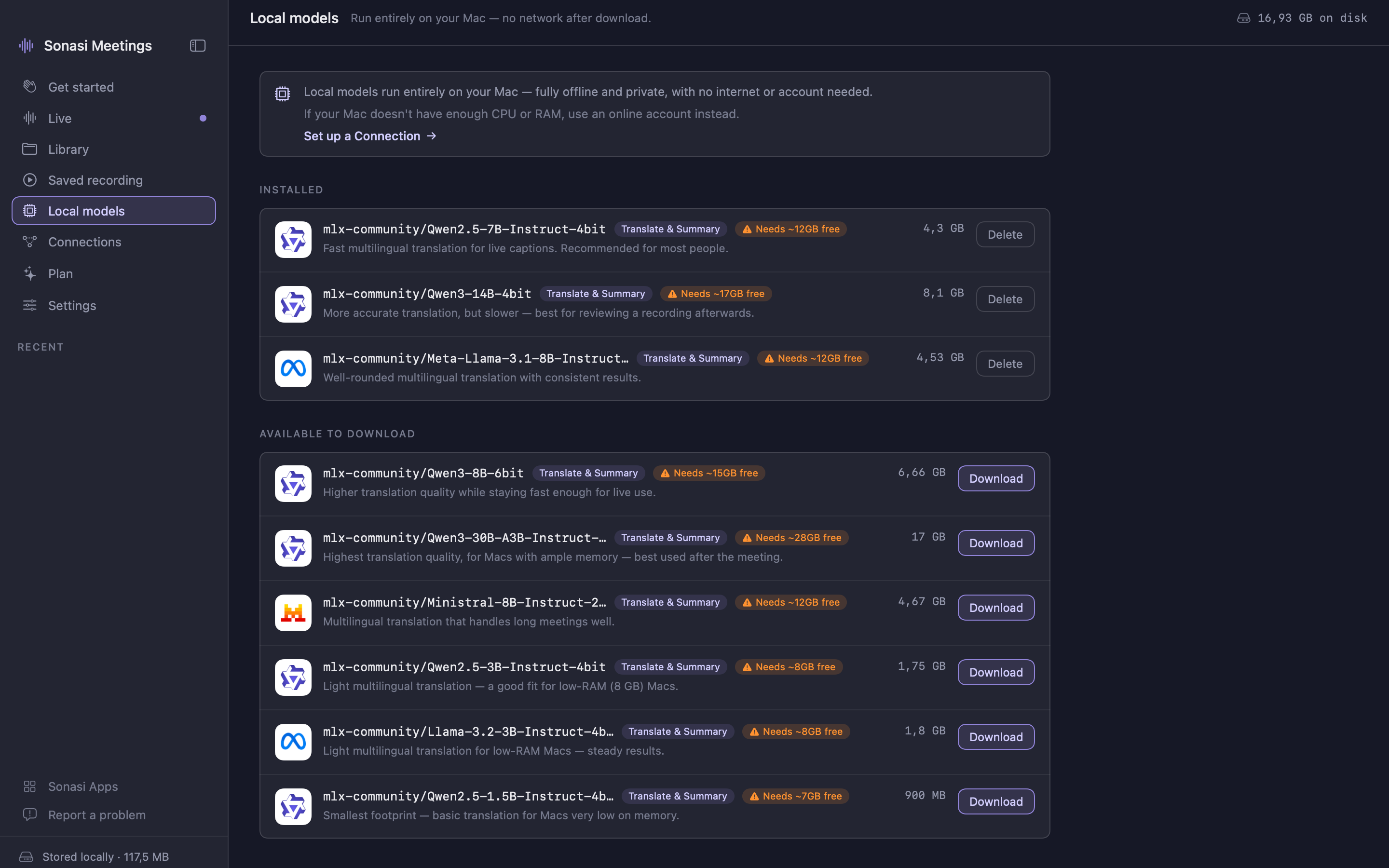The image size is (1389, 868).
Task: Download the Qwen2.5-1.5B-Instruct model
Action: click(x=996, y=801)
